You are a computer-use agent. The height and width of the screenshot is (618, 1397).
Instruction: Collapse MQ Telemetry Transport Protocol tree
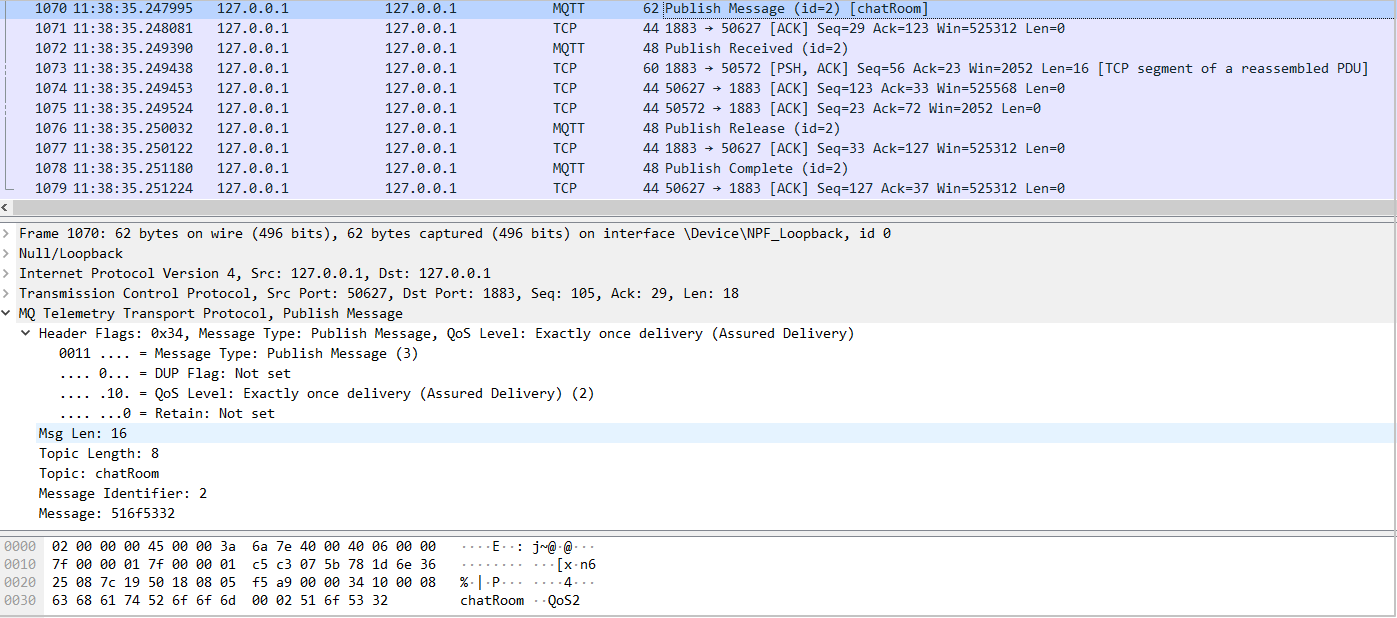tap(8, 313)
